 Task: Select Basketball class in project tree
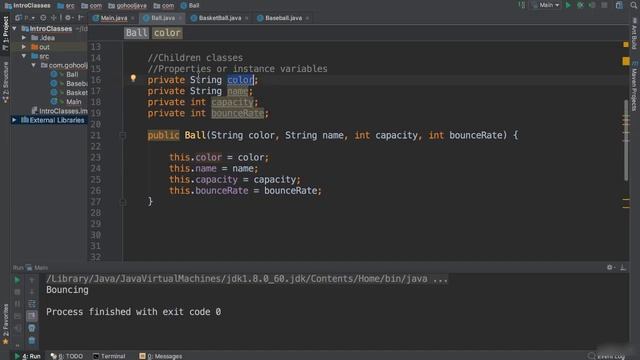coord(69,93)
